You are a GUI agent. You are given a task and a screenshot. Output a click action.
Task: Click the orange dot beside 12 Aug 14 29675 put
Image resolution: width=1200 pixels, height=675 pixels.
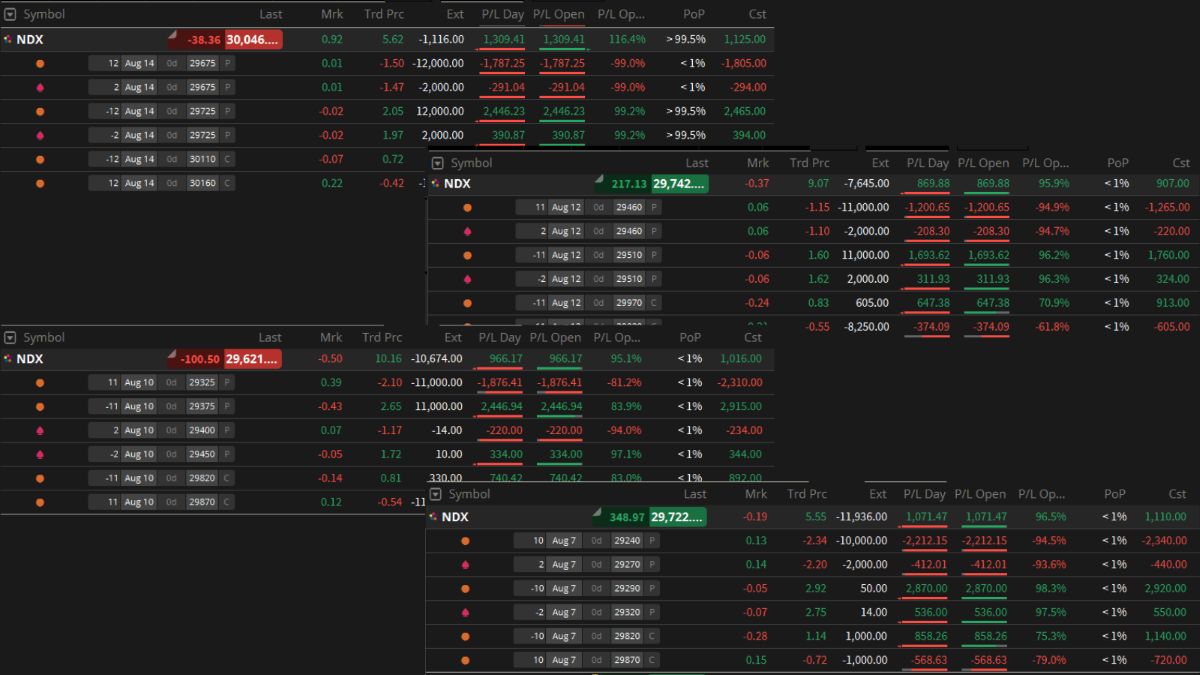[40, 63]
